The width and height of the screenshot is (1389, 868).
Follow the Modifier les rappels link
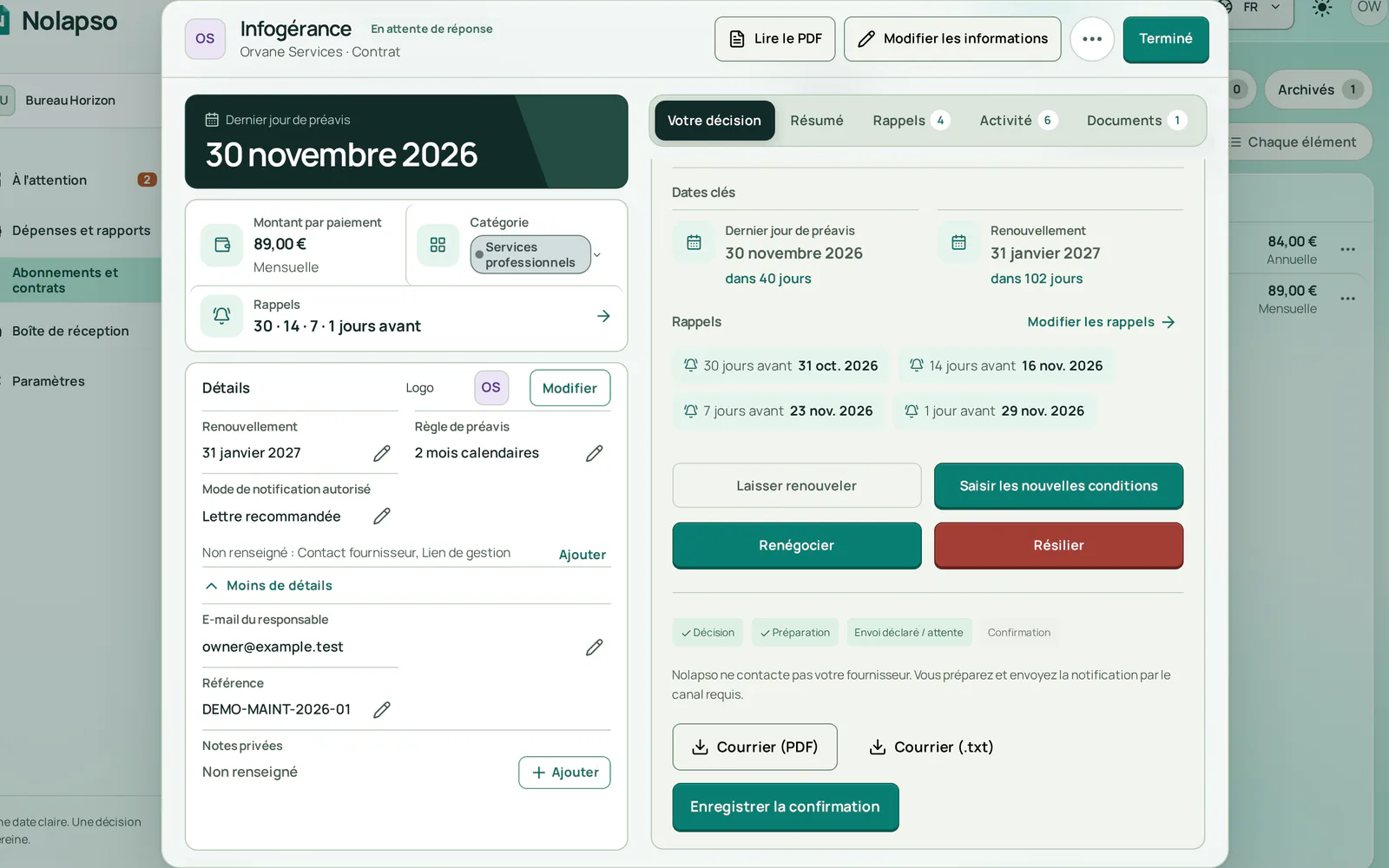click(1102, 322)
